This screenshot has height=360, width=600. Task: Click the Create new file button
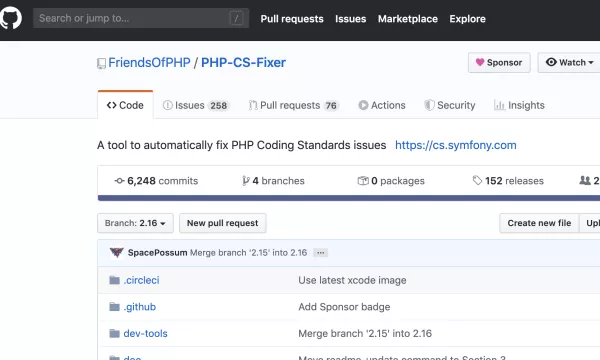[x=539, y=223]
